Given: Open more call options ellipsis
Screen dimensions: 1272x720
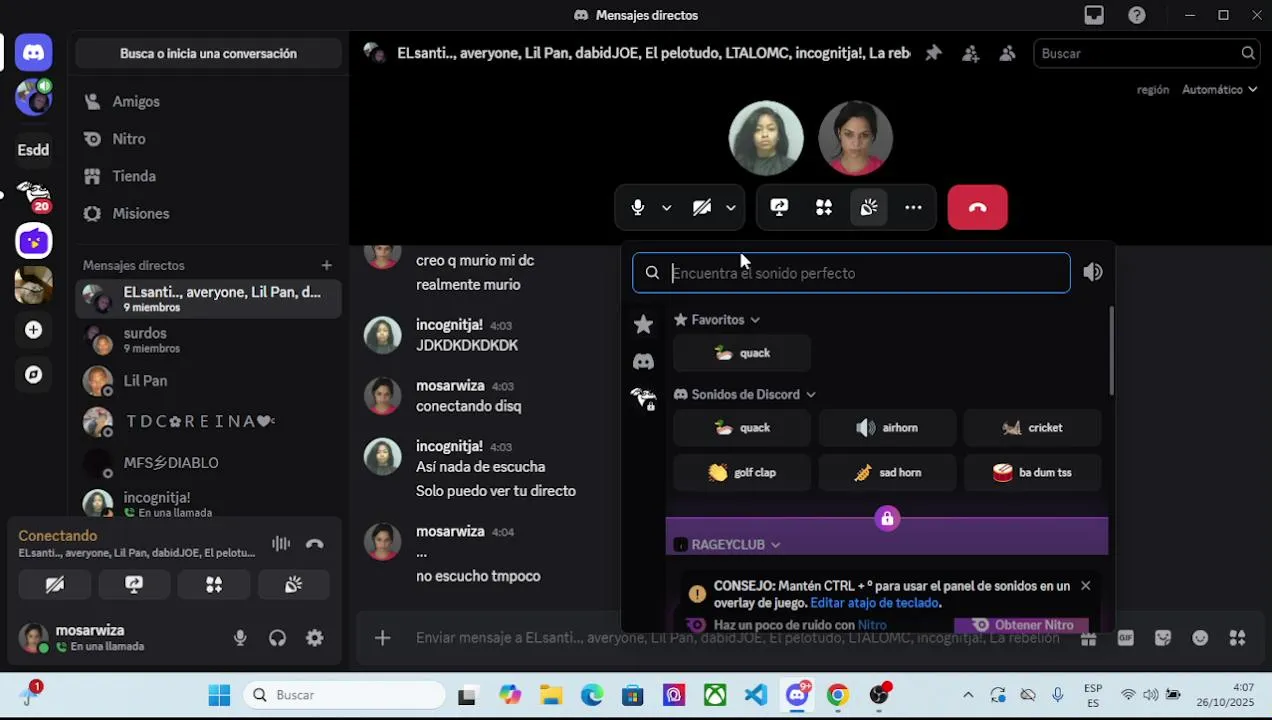Looking at the screenshot, I should click(913, 208).
